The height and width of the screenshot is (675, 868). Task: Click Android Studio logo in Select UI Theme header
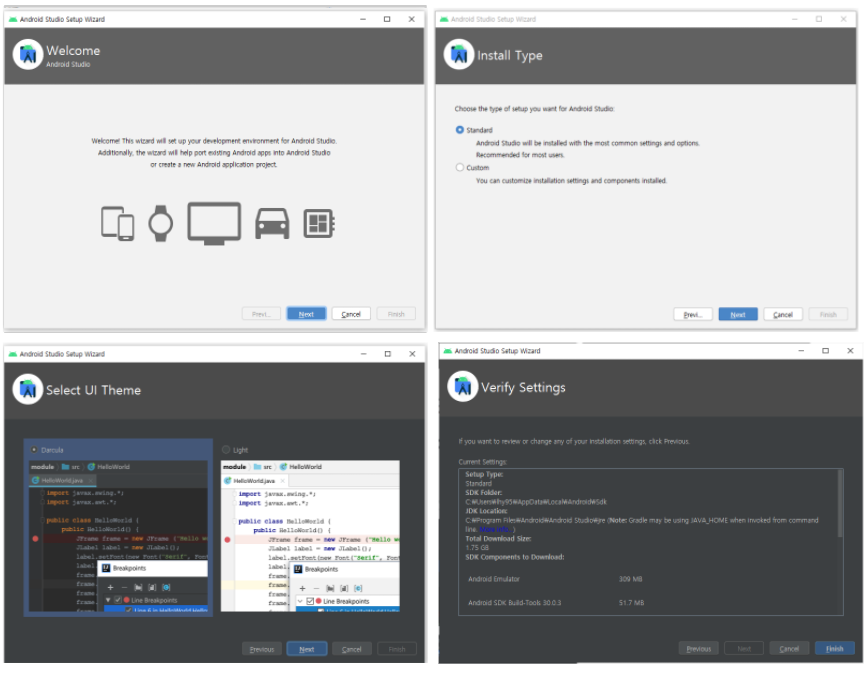coord(28,389)
